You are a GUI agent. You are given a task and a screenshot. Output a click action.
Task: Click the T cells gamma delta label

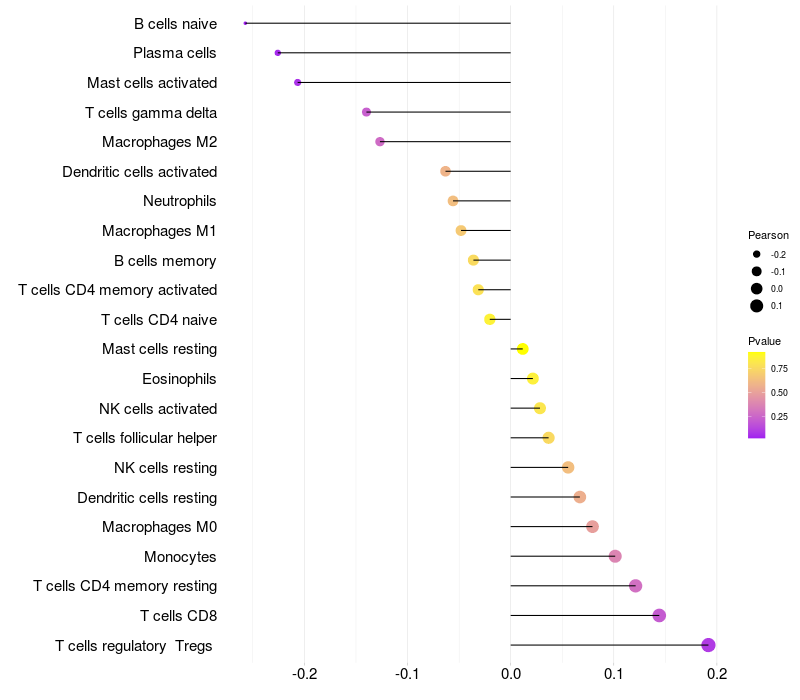(151, 113)
